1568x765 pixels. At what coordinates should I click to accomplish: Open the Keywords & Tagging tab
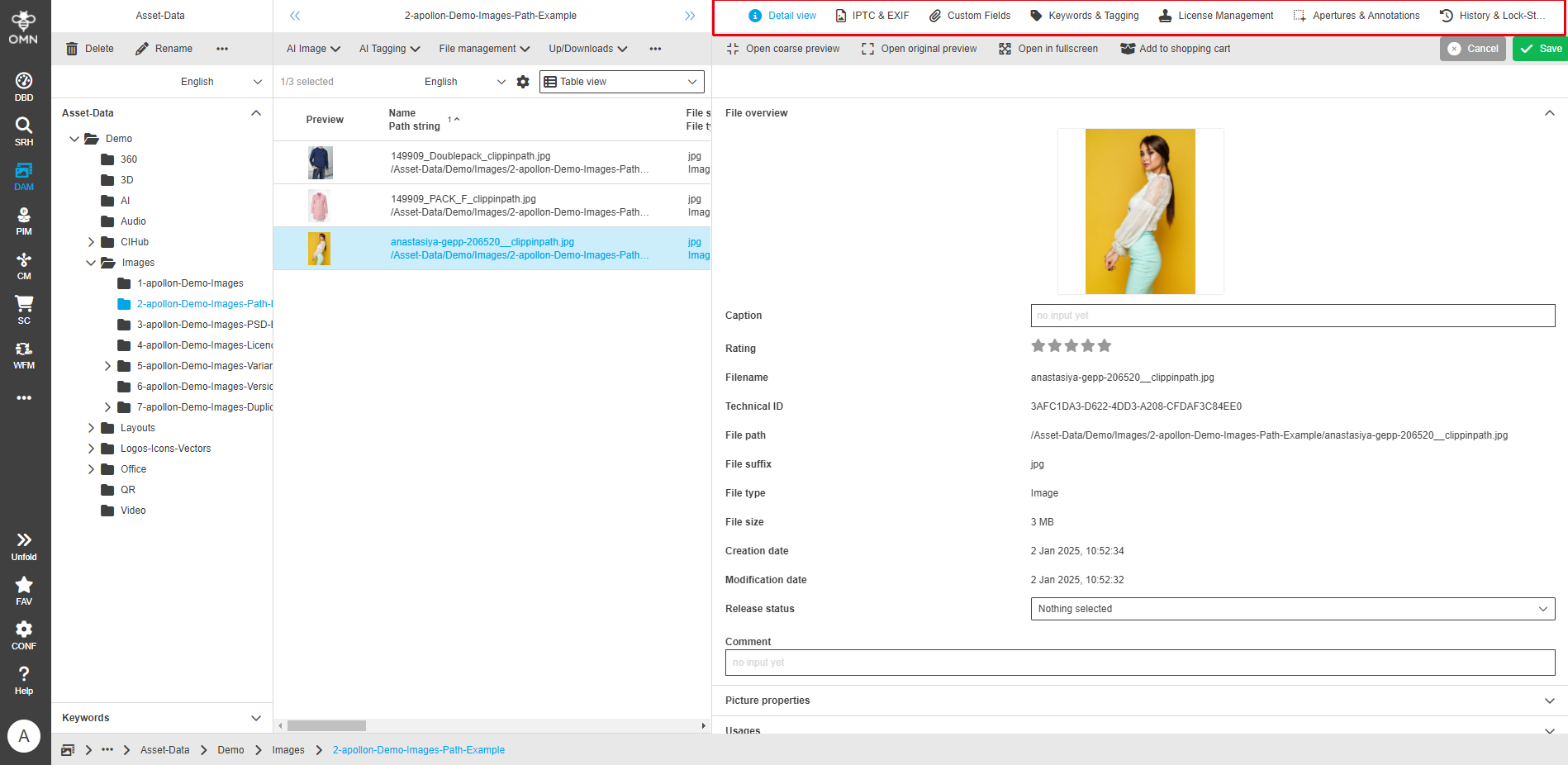[x=1084, y=16]
